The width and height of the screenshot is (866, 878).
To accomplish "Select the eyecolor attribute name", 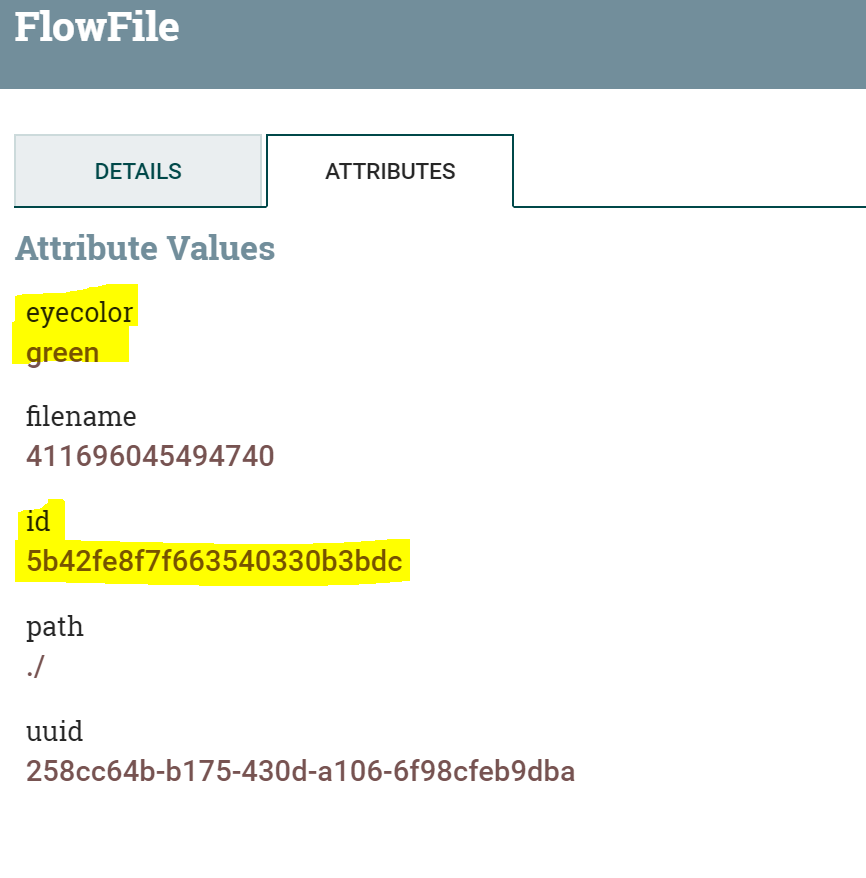I will click(x=79, y=313).
